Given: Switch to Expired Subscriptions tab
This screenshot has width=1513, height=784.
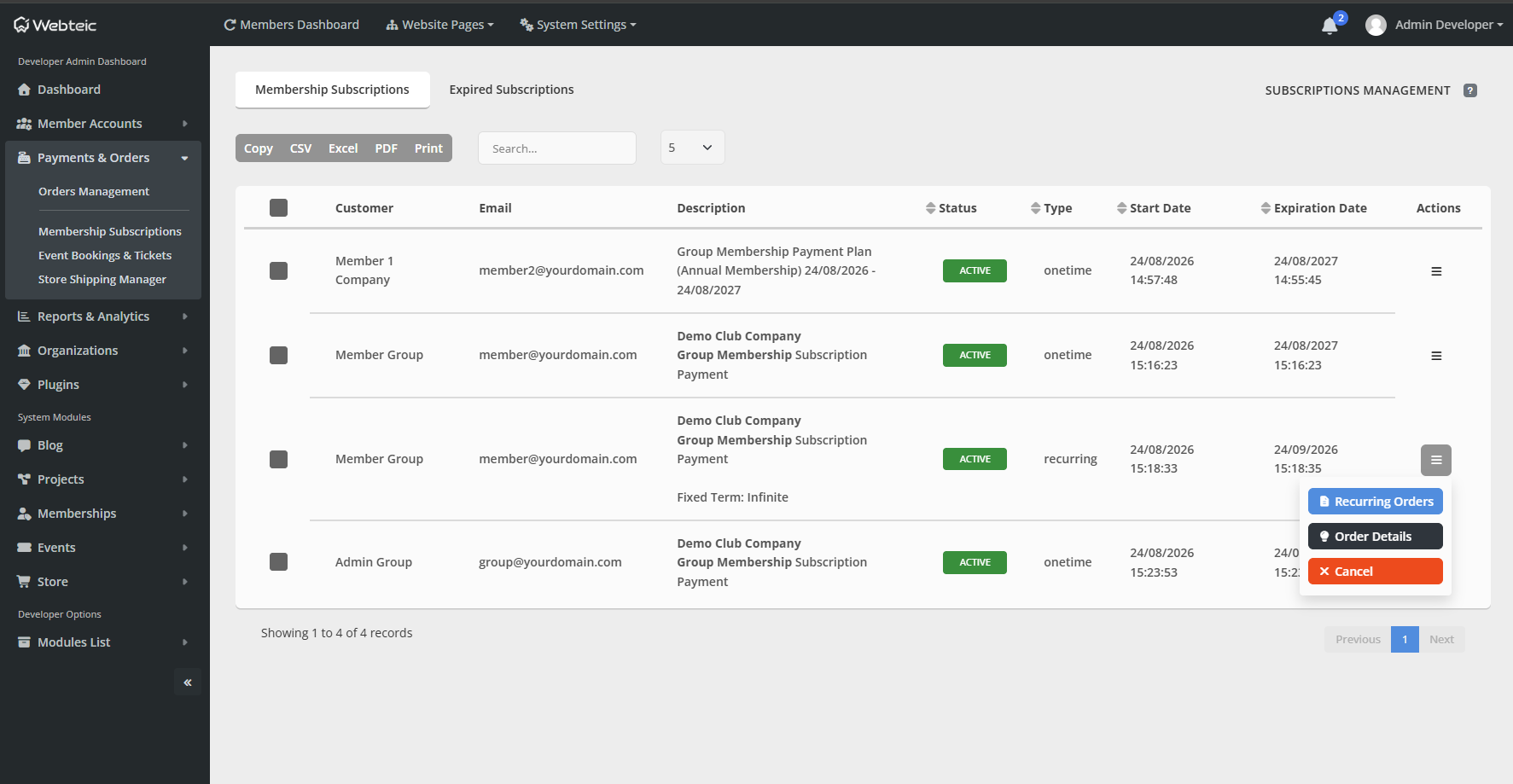Looking at the screenshot, I should click(511, 90).
